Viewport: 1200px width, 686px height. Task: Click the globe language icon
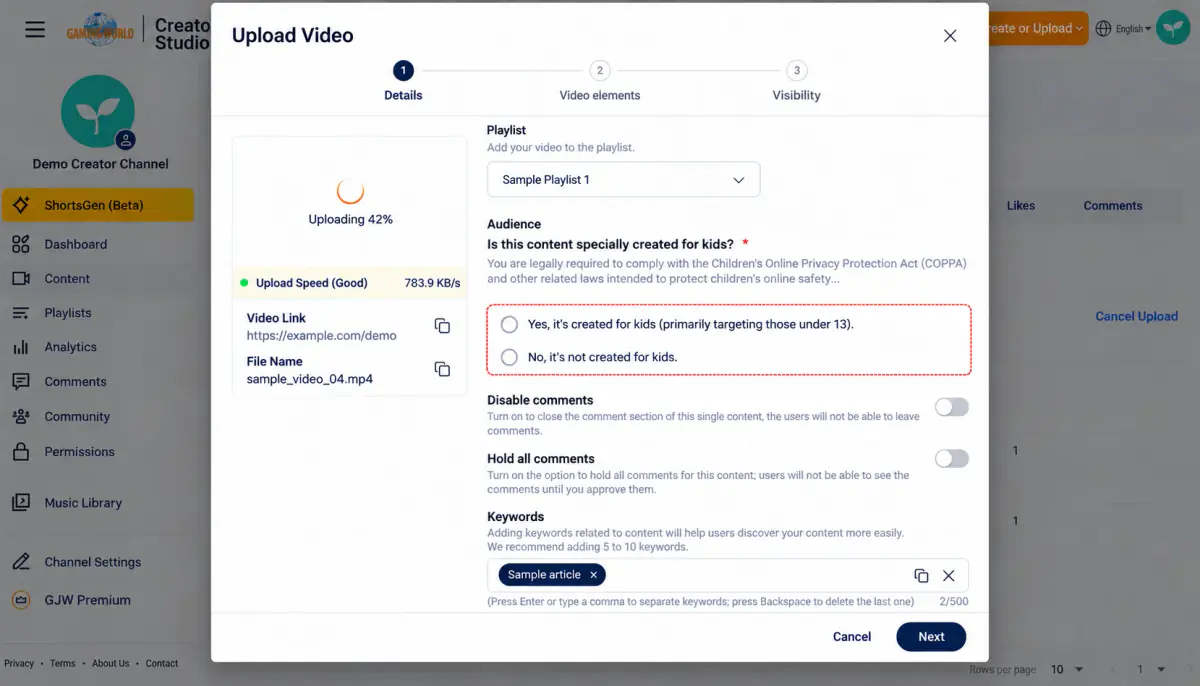tap(1104, 29)
